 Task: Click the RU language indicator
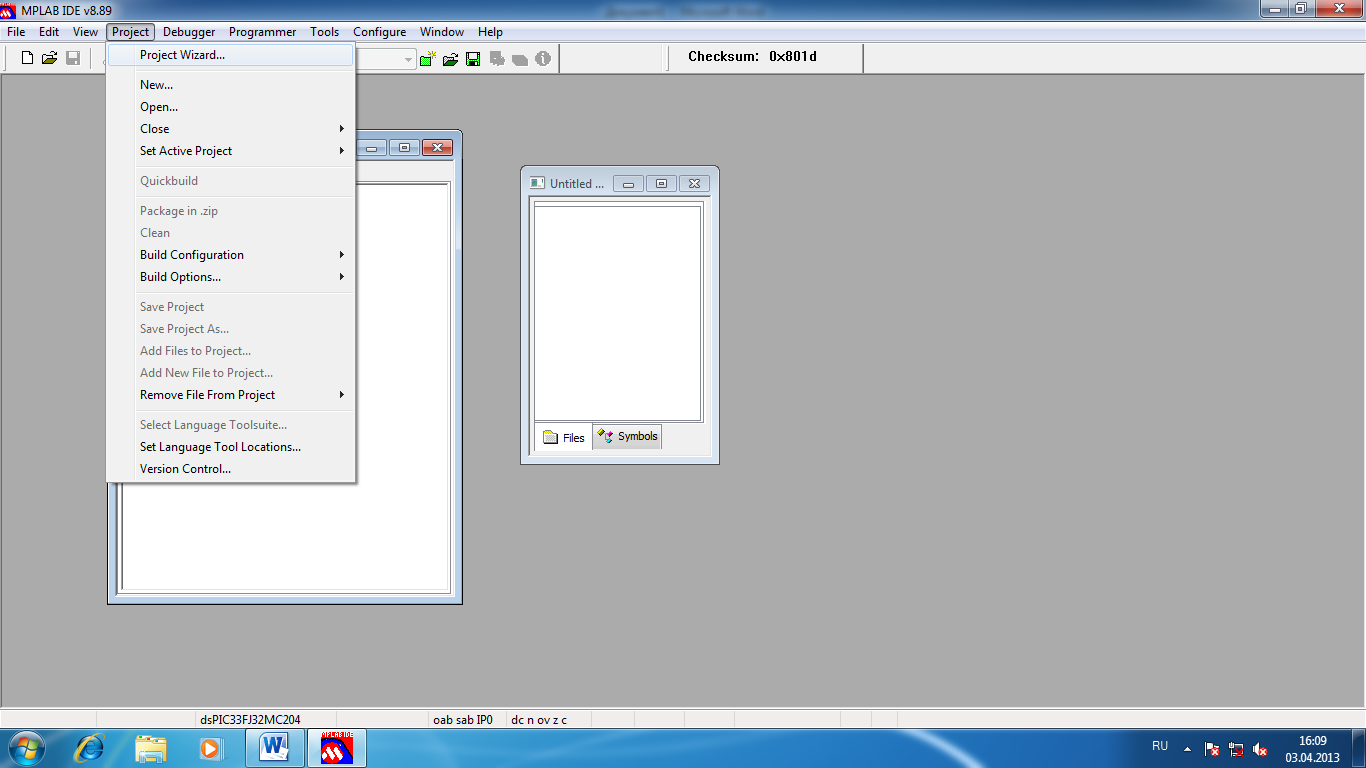pos(1160,747)
